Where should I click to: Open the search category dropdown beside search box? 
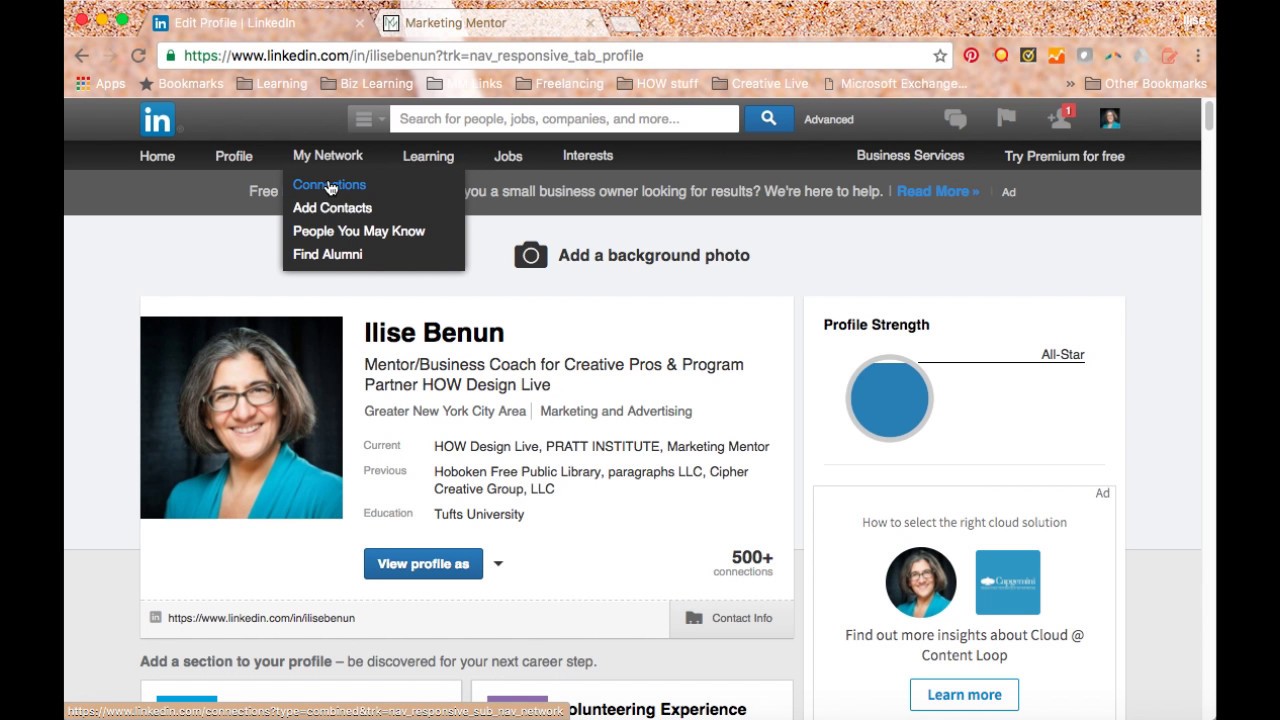point(367,119)
